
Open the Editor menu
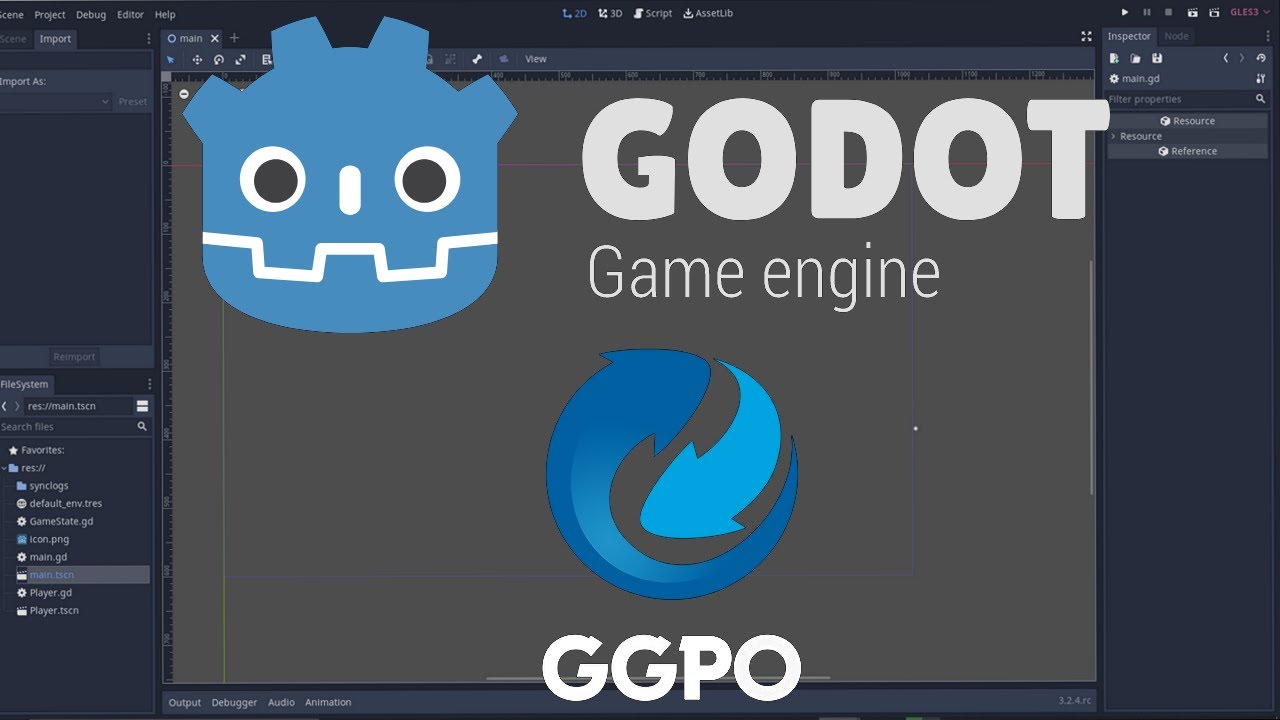[130, 14]
